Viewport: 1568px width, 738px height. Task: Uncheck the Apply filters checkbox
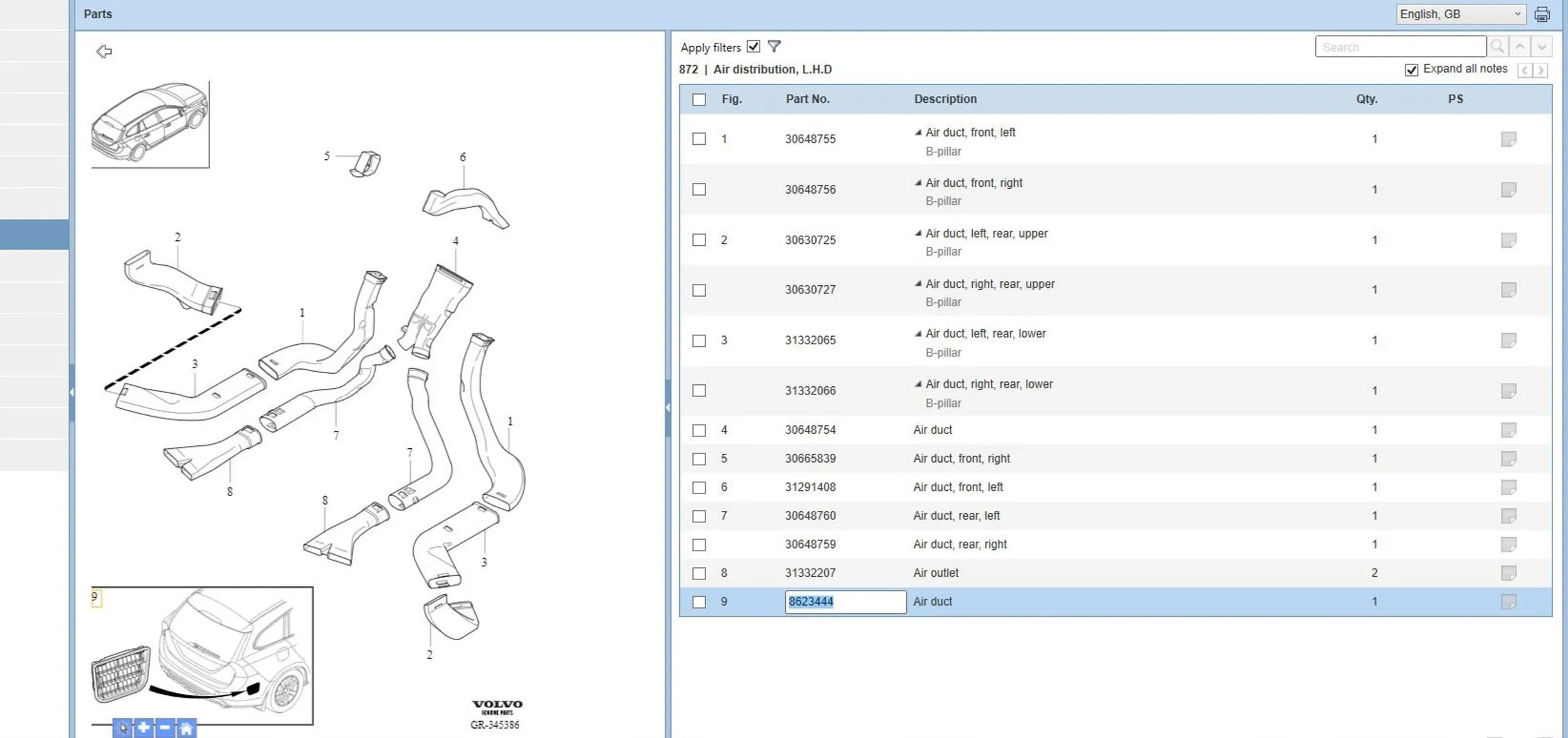tap(753, 46)
